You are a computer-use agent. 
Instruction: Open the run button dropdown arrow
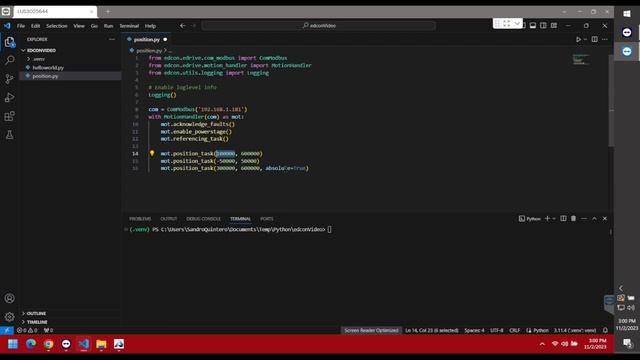click(x=585, y=40)
